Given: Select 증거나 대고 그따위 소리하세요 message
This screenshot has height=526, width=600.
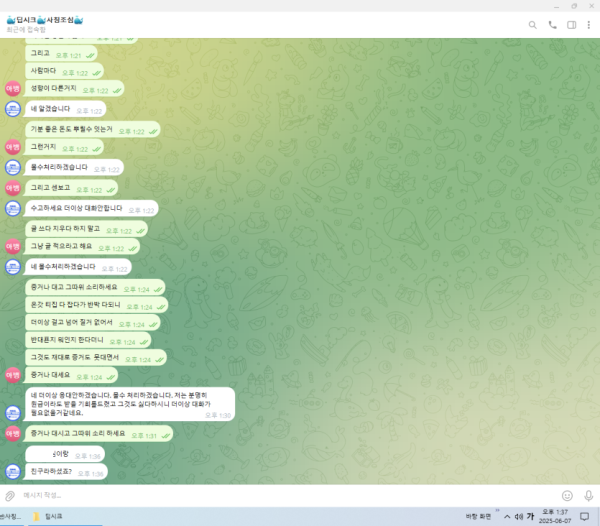Looking at the screenshot, I should pos(95,288).
